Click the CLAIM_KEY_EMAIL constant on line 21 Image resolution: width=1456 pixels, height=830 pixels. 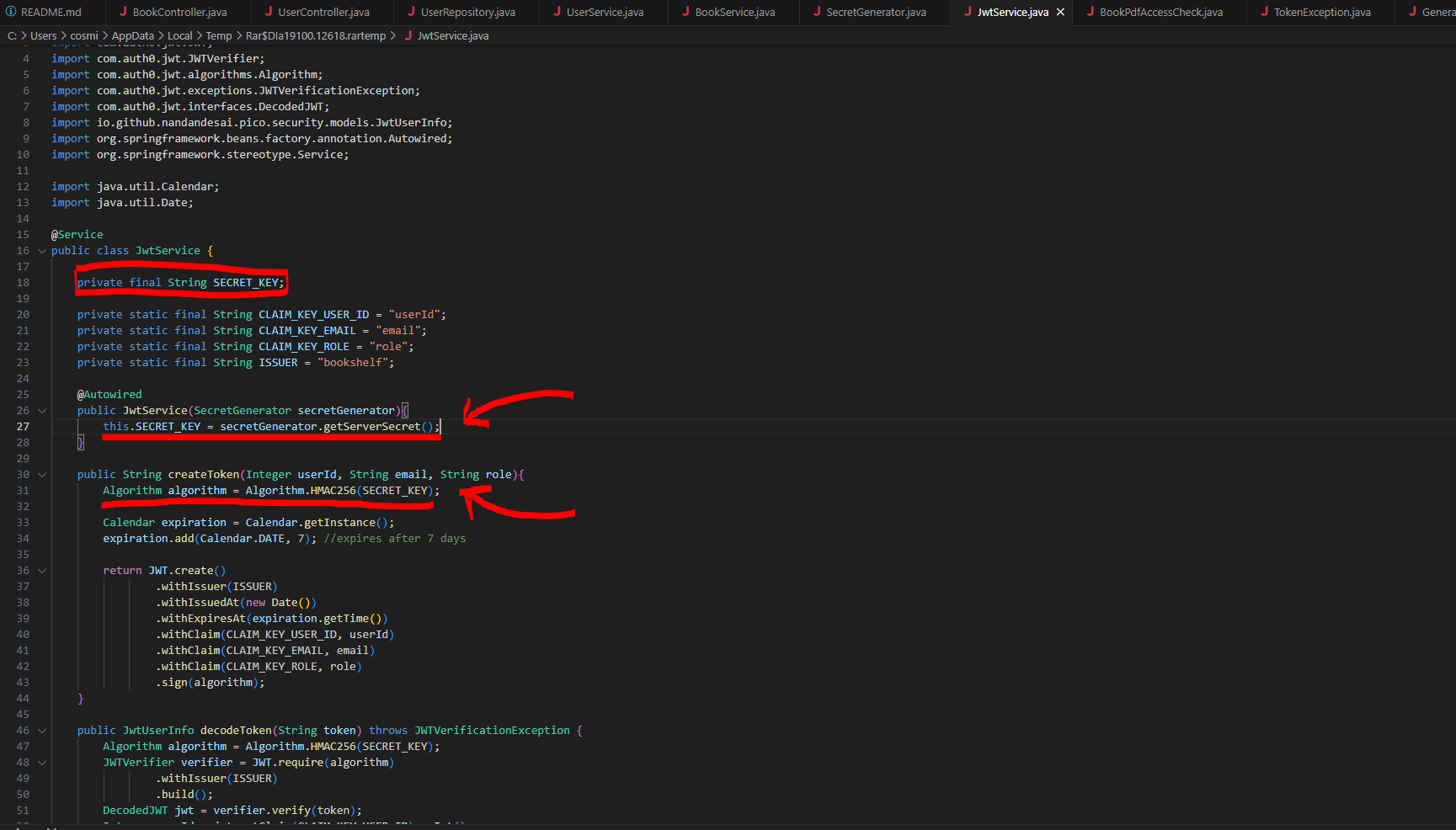click(307, 331)
